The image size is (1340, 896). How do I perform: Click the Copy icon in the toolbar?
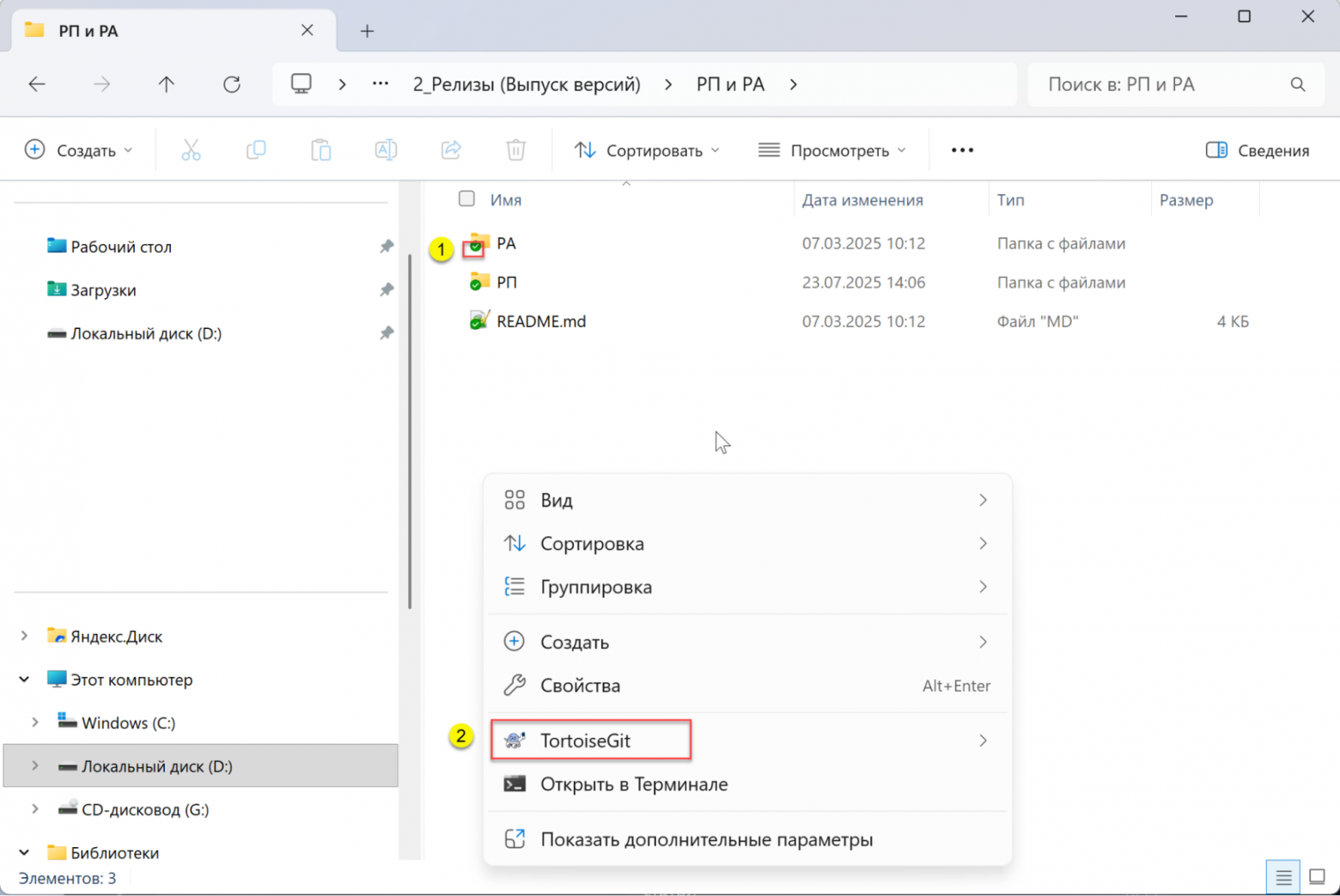pyautogui.click(x=256, y=149)
